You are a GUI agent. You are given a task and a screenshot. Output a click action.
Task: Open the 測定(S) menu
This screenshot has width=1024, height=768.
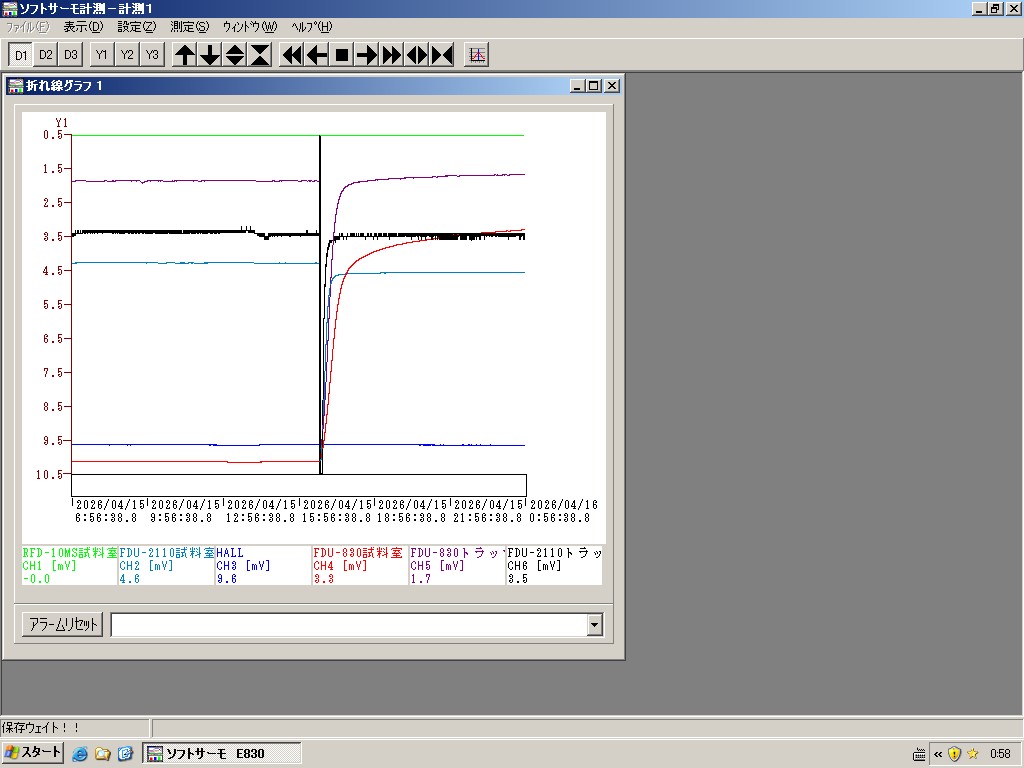[189, 27]
